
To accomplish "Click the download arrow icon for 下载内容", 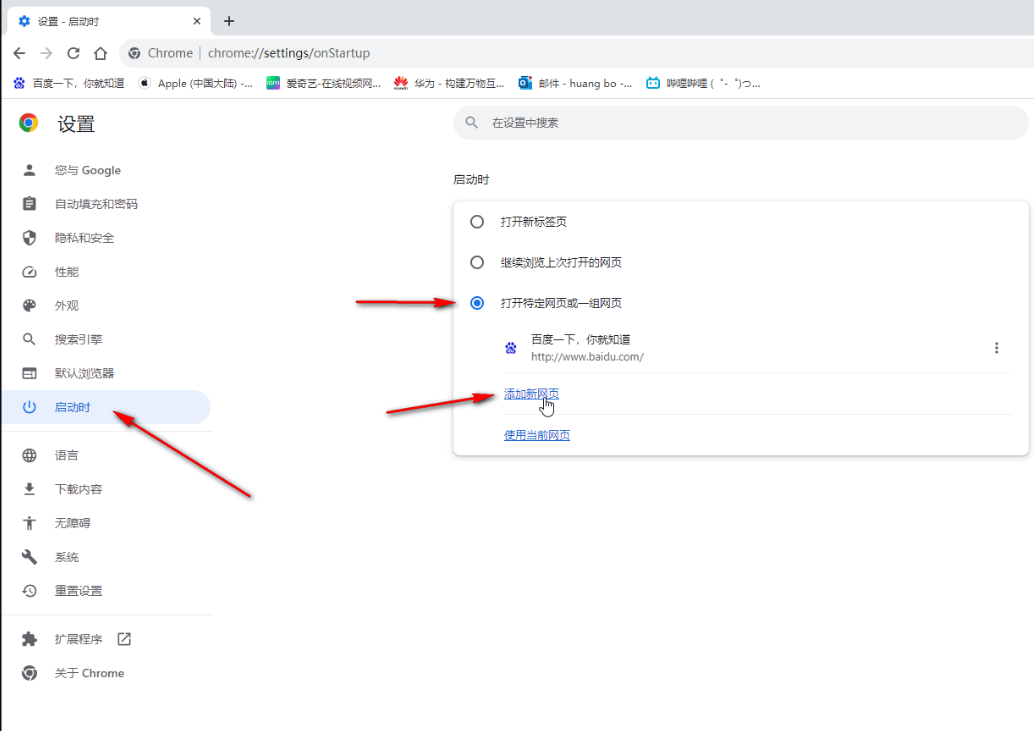I will click(x=29, y=489).
